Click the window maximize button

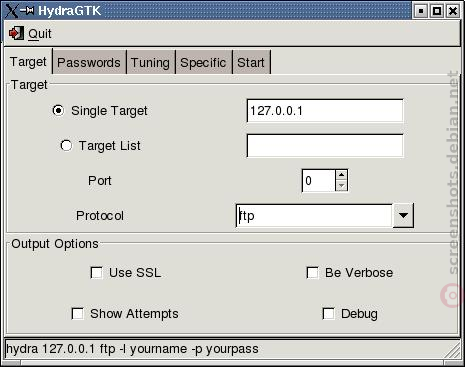point(437,11)
